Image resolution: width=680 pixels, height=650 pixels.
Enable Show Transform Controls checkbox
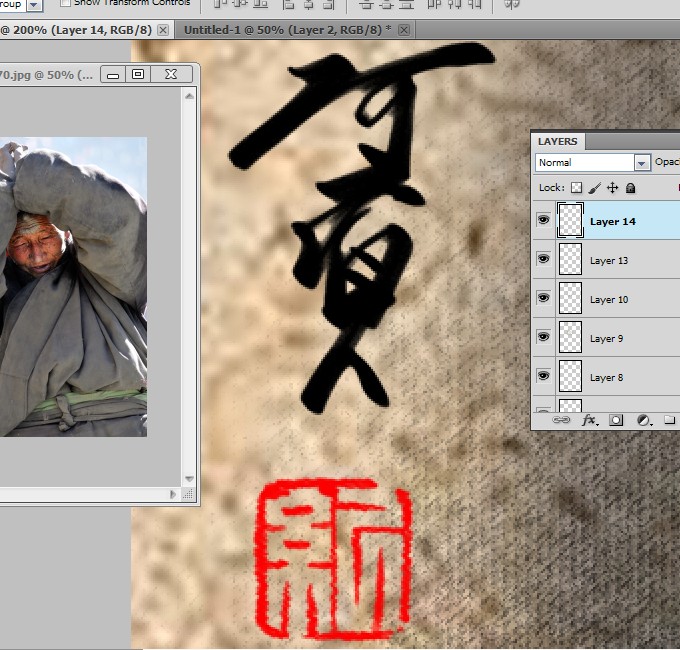pyautogui.click(x=65, y=3)
